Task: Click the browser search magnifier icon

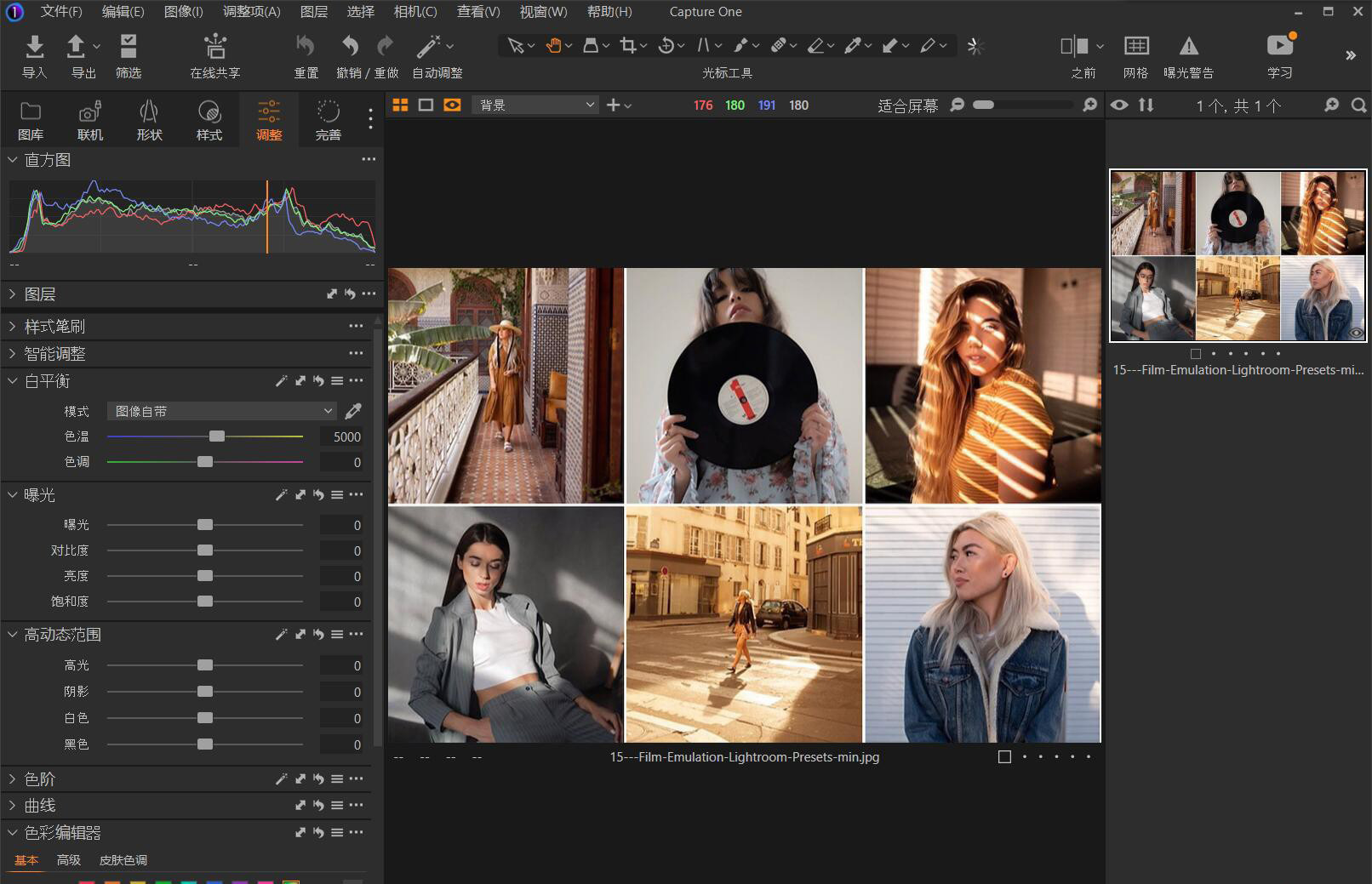Action: [x=1358, y=106]
